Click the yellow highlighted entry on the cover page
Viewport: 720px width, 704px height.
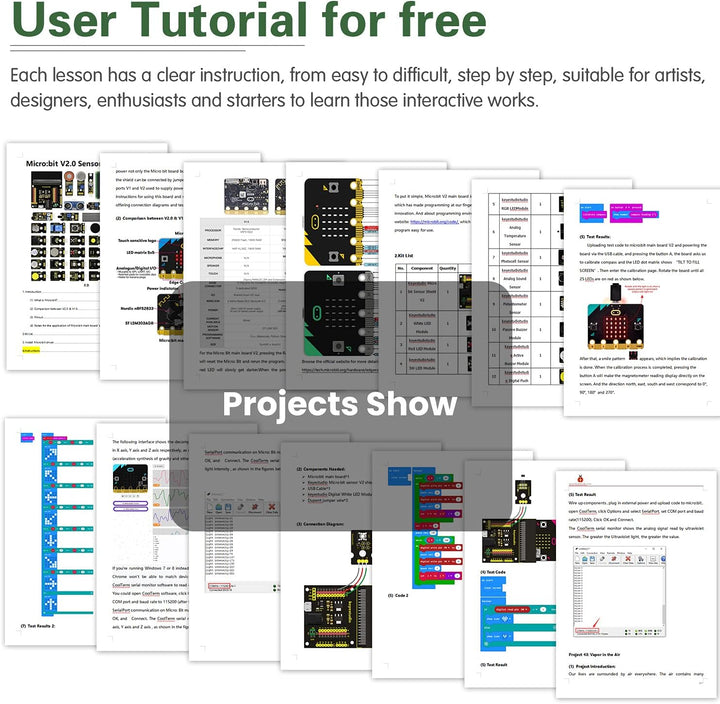31,350
